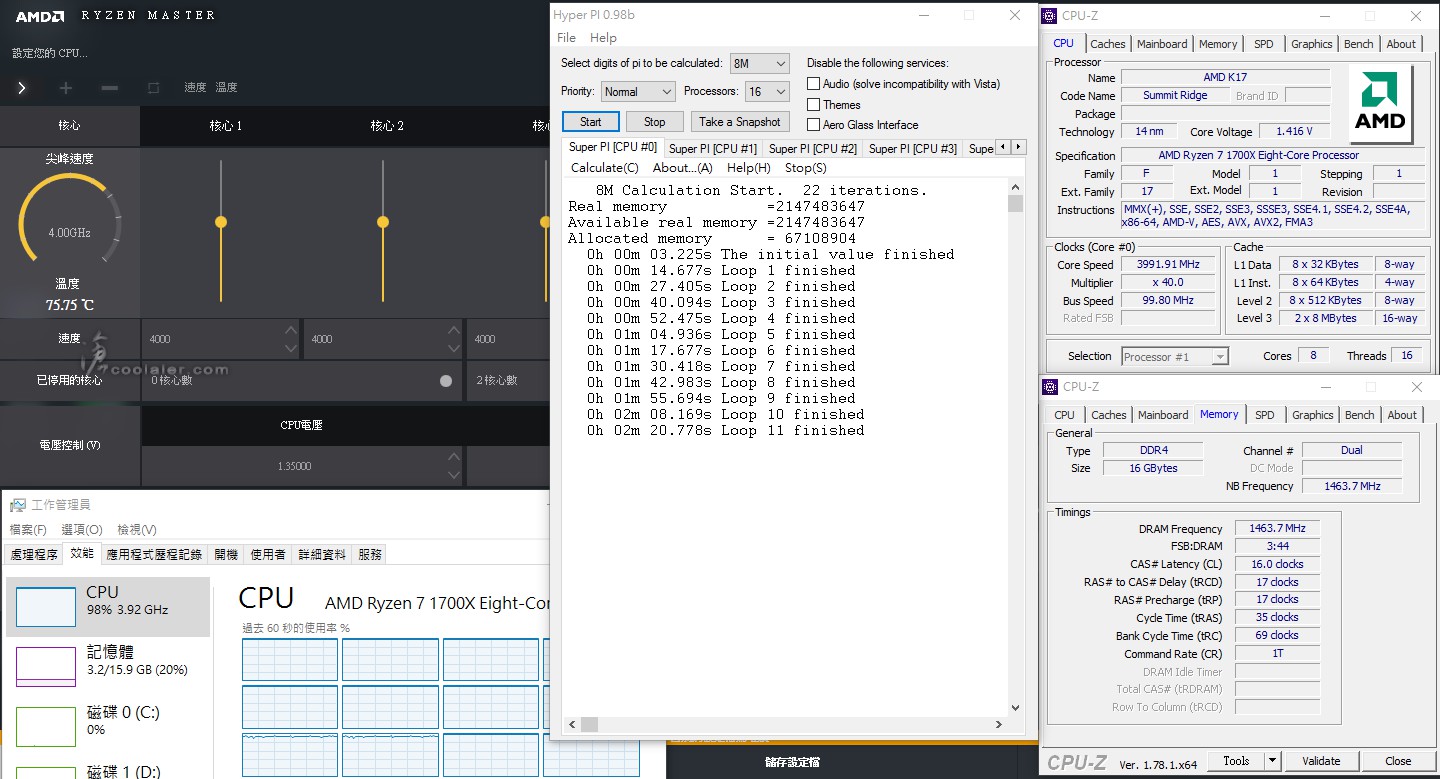Open Hyper PI File menu
The height and width of the screenshot is (779, 1440).
point(566,38)
